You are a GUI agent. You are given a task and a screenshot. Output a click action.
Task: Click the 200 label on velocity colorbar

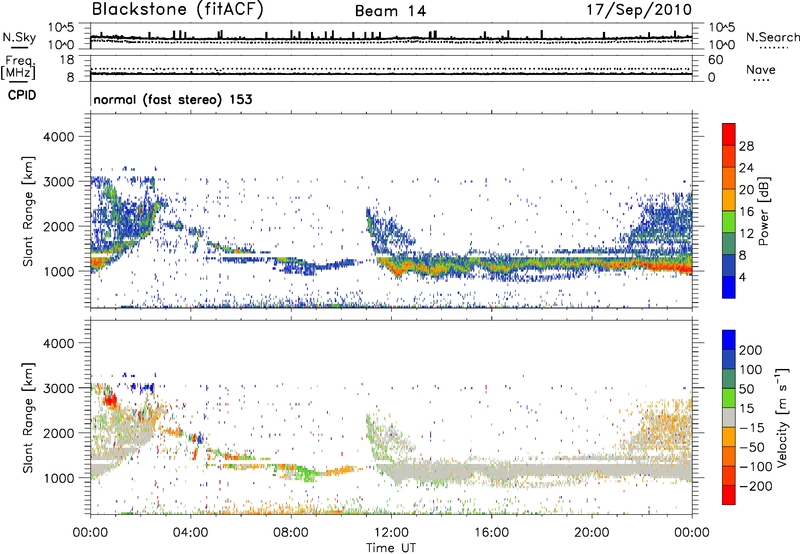click(x=751, y=350)
